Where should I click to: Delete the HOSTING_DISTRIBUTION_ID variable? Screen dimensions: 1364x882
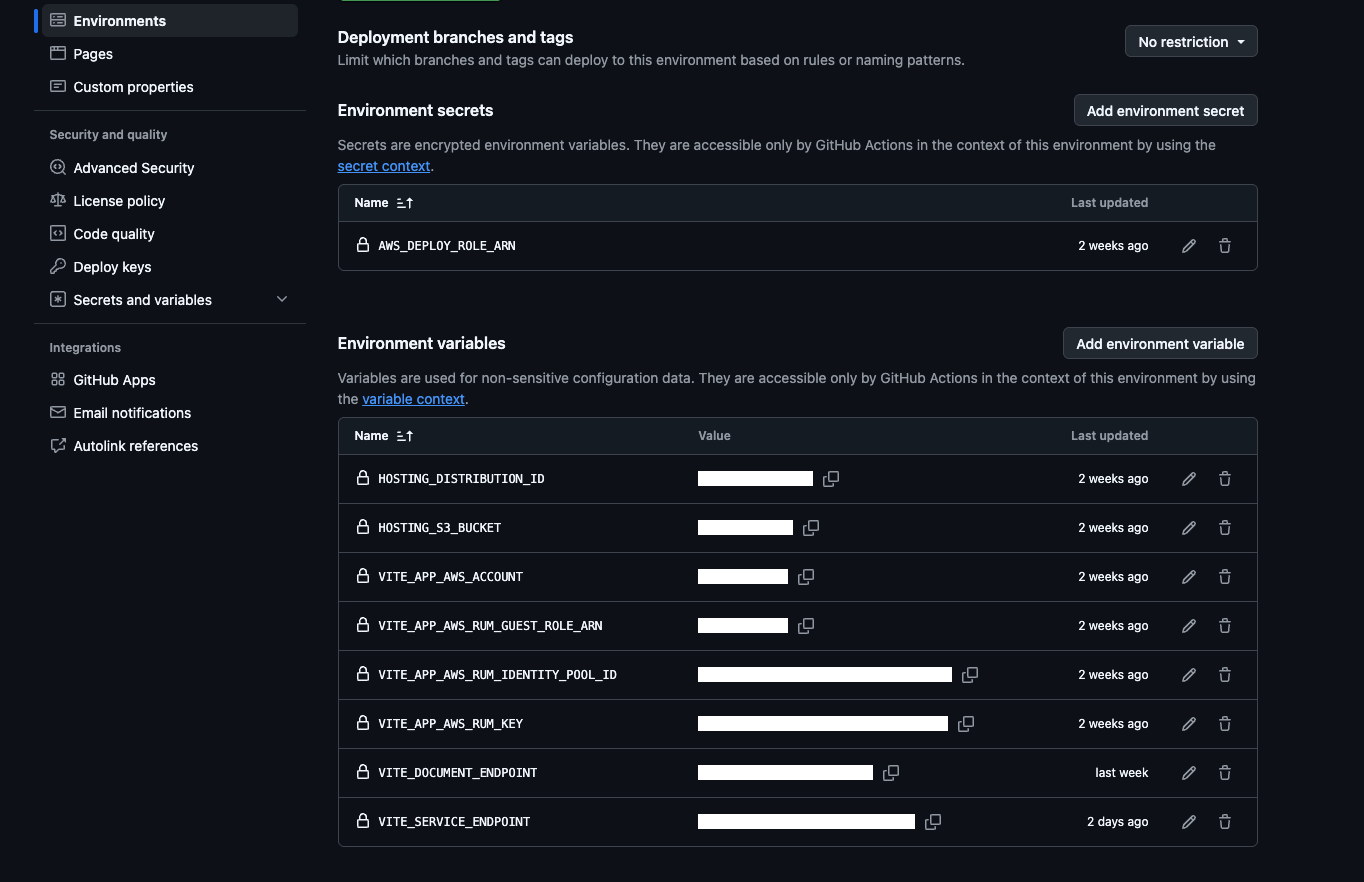pos(1225,479)
